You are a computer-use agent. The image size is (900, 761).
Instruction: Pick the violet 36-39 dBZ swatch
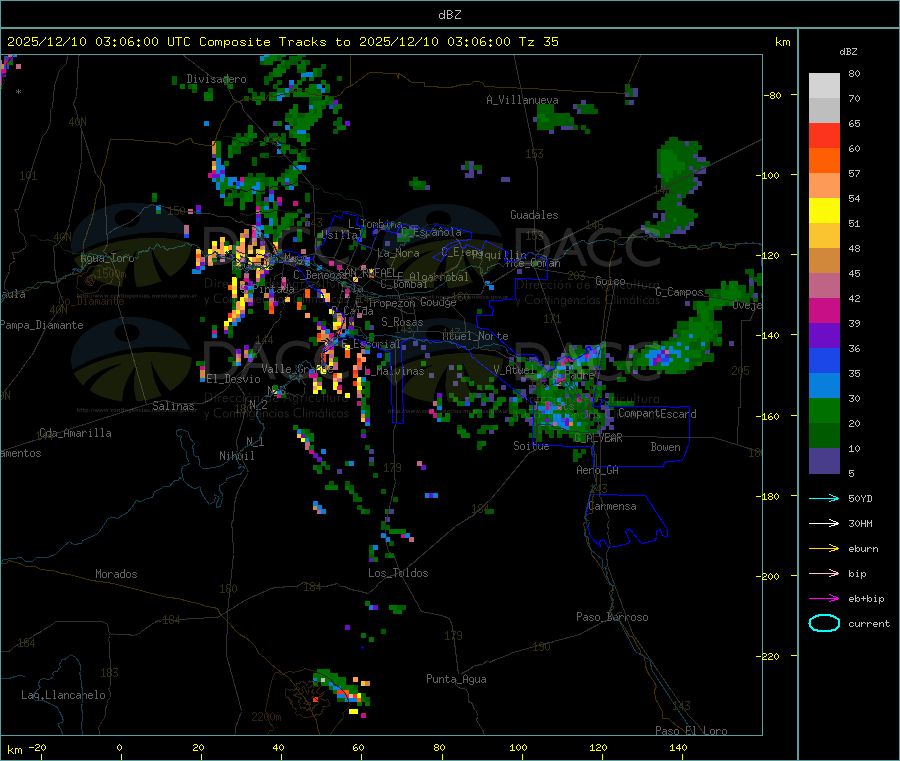(824, 336)
